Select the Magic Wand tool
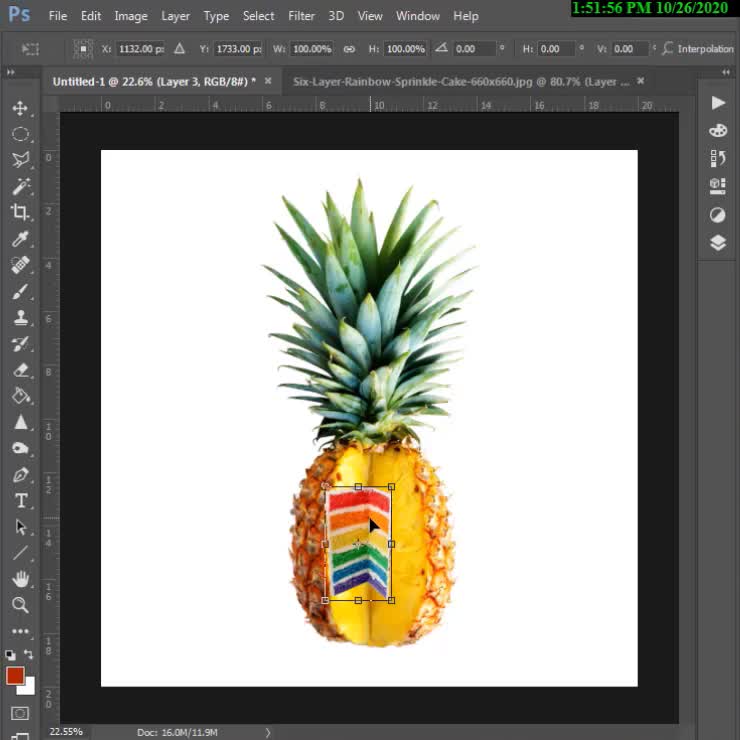 tap(20, 186)
